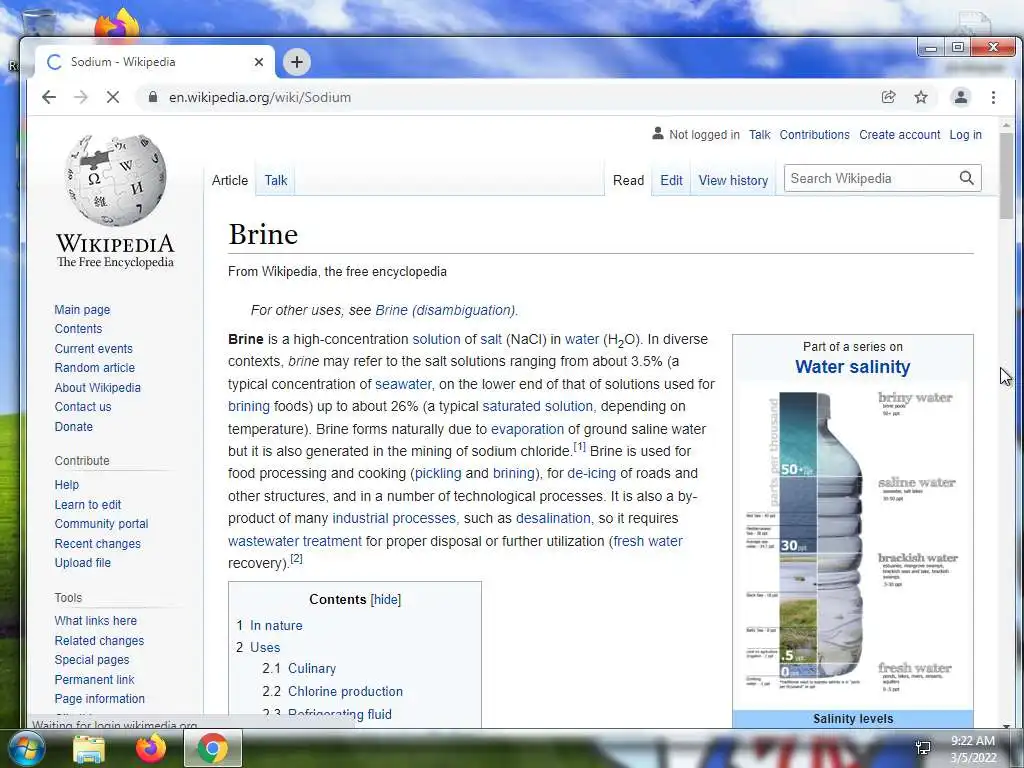The width and height of the screenshot is (1024, 768).
Task: Click the padlock site info icon
Action: click(153, 97)
